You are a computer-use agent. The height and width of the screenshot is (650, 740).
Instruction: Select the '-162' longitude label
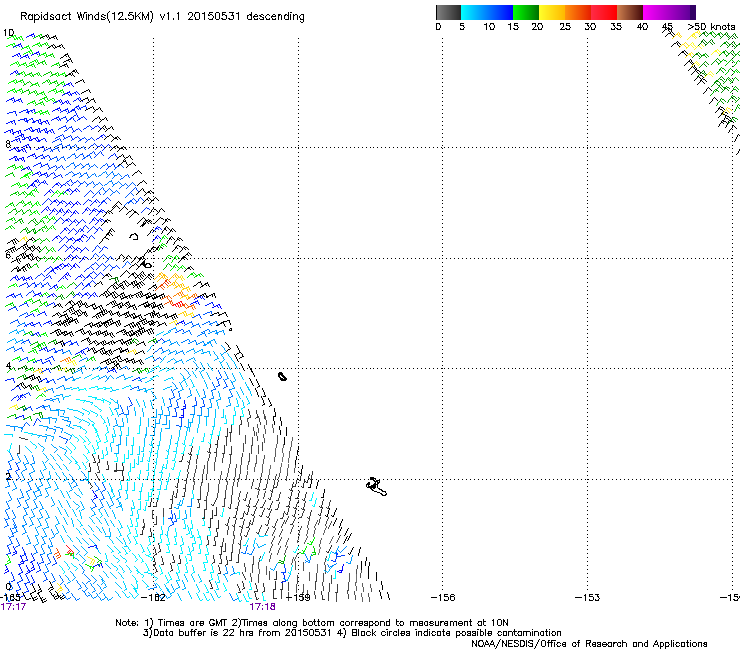(x=153, y=598)
